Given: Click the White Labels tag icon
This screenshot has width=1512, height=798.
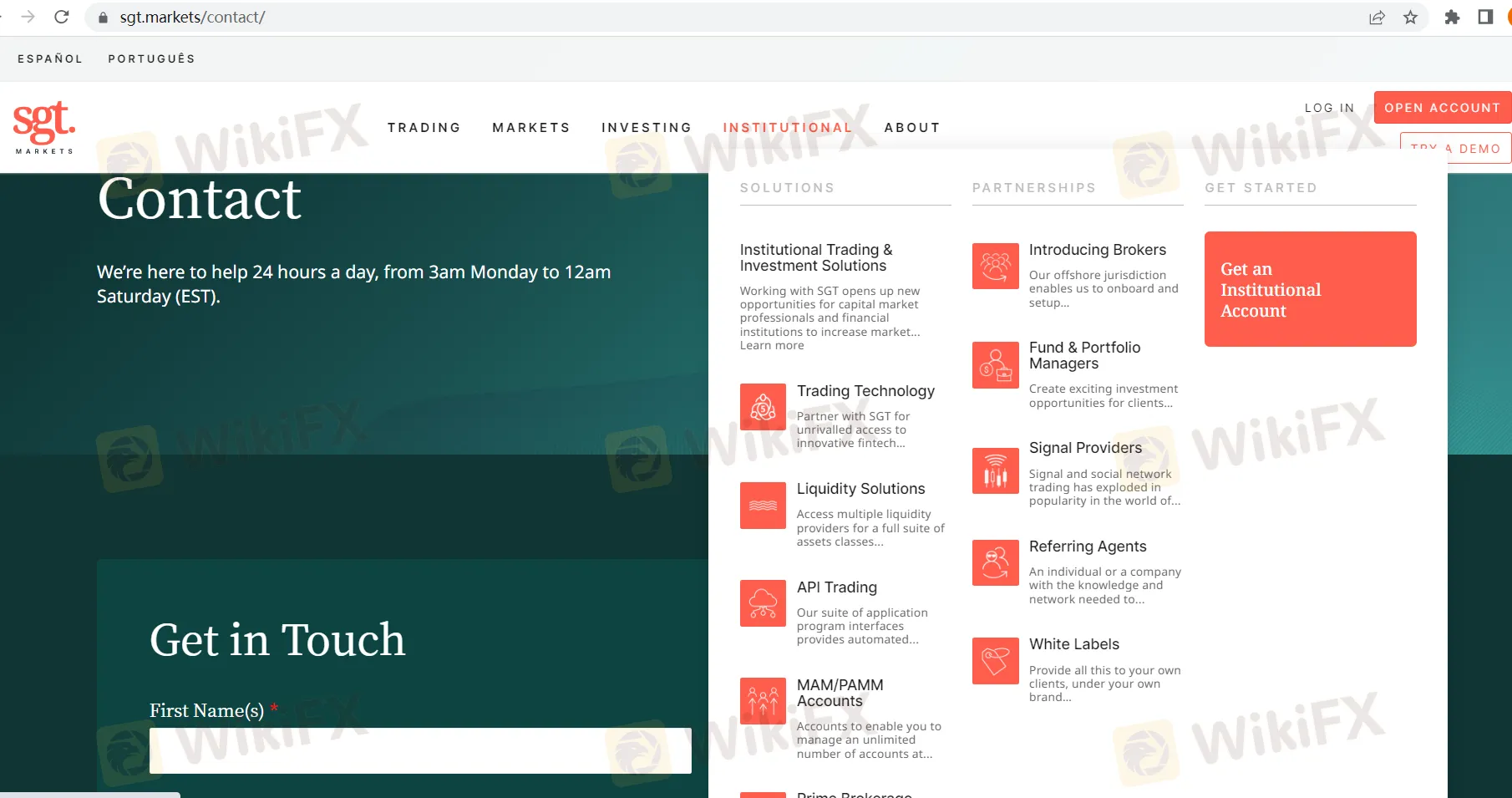Looking at the screenshot, I should point(996,661).
